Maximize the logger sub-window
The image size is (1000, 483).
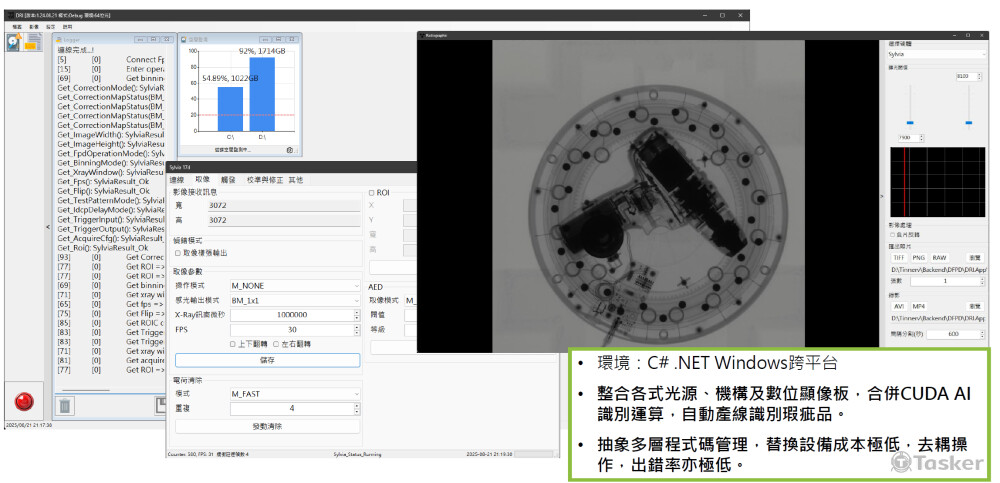point(153,40)
